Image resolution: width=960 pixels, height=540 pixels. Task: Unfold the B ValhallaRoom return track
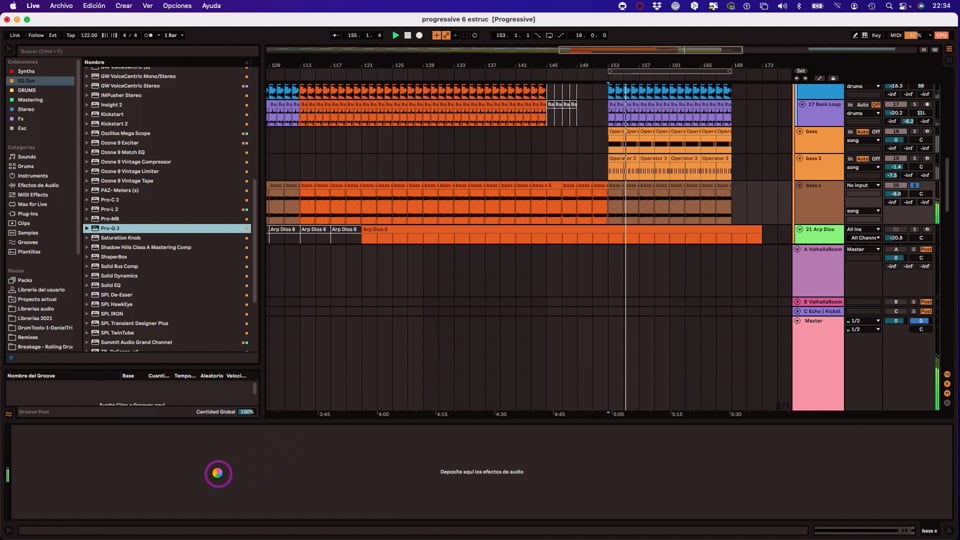point(797,302)
